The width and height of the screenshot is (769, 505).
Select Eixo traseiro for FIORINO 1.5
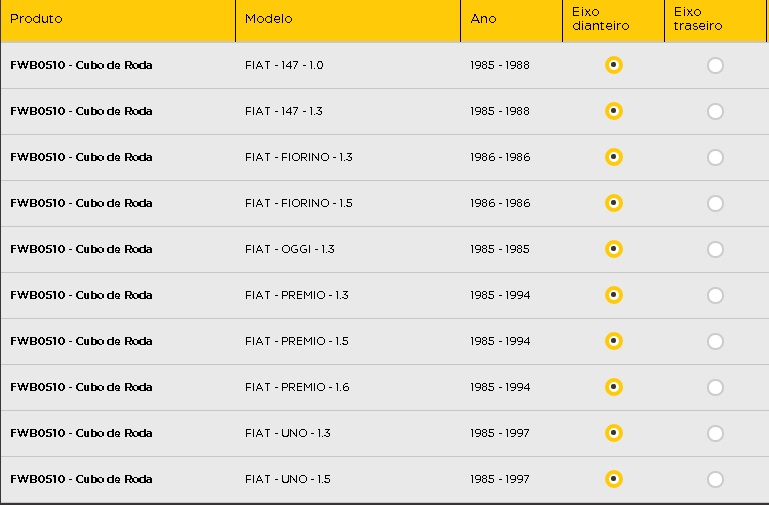click(715, 203)
